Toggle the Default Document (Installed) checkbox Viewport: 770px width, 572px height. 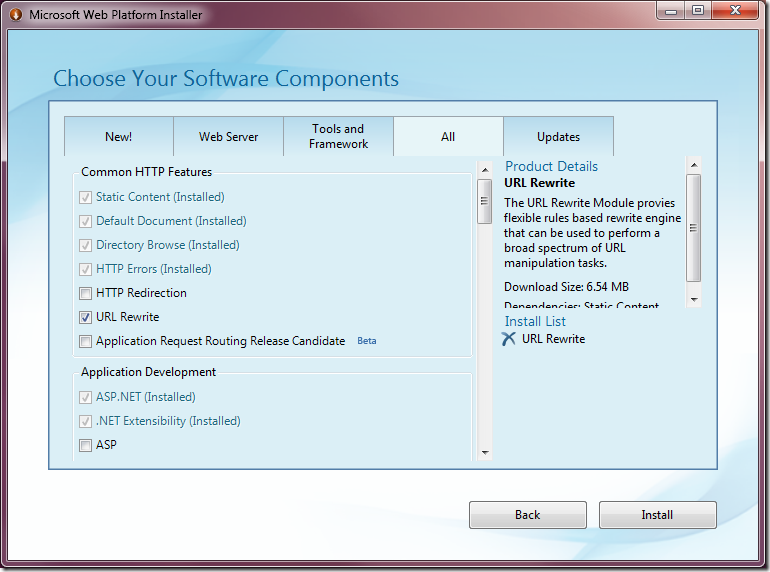(85, 221)
